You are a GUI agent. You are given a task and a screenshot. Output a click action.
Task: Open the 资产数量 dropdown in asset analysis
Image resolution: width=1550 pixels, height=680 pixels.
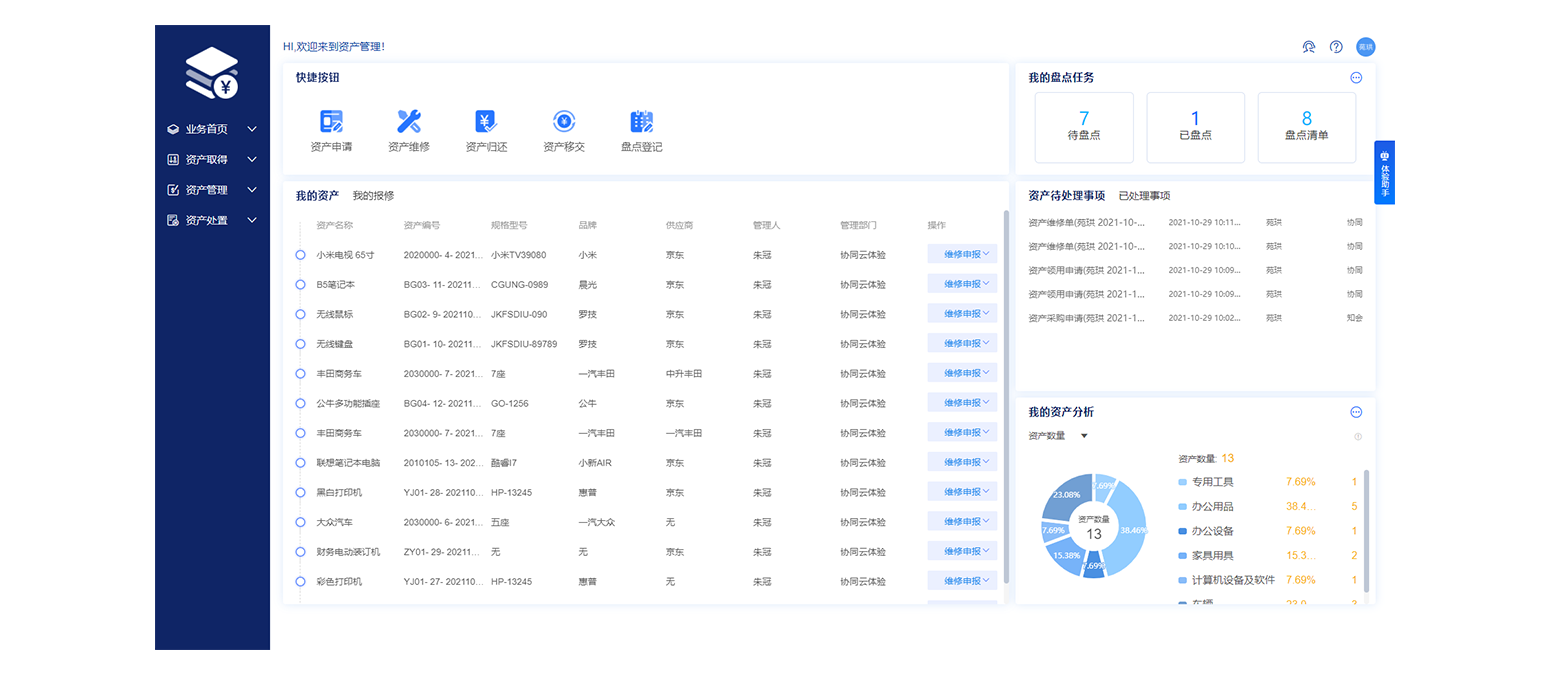tap(1058, 436)
